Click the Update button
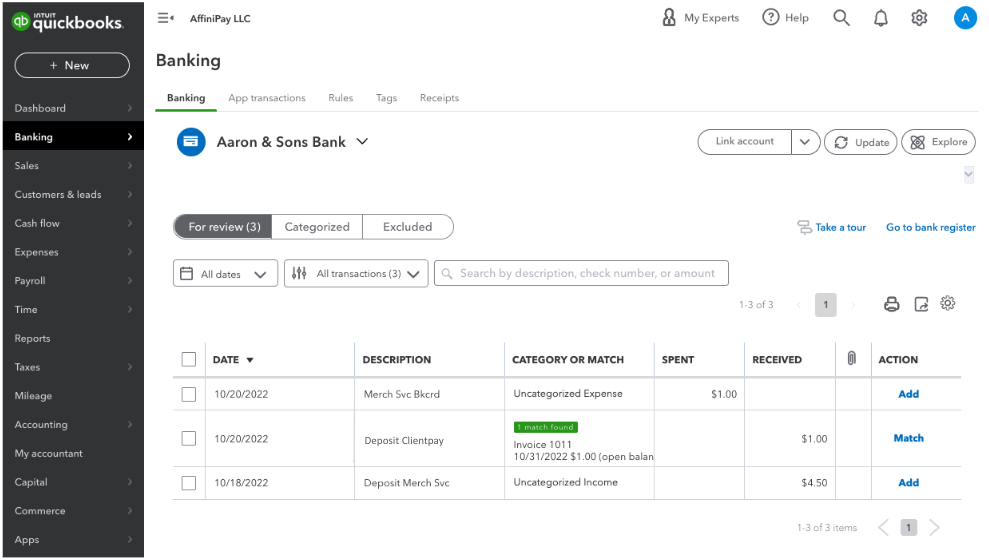 point(860,142)
